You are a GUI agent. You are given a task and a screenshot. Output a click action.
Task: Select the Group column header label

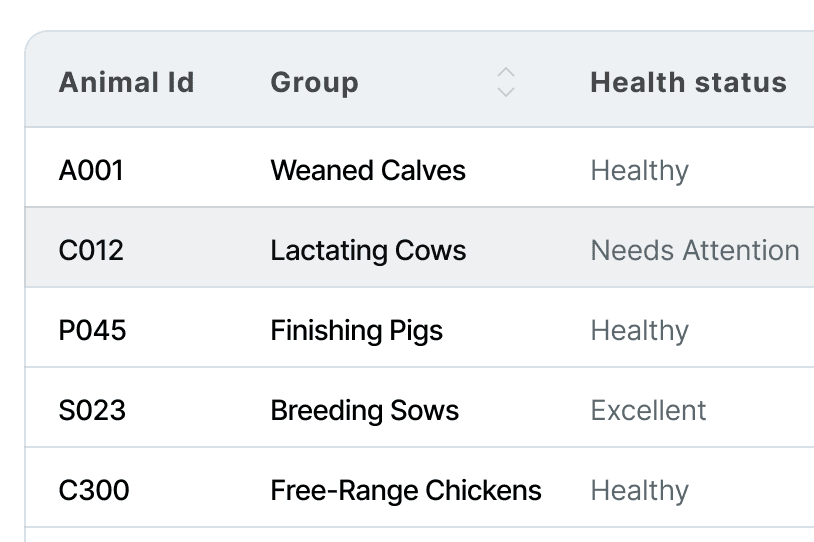[x=314, y=83]
